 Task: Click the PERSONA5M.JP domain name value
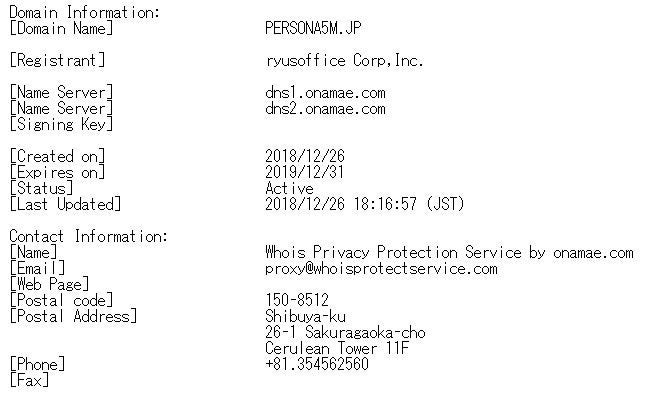(313, 28)
